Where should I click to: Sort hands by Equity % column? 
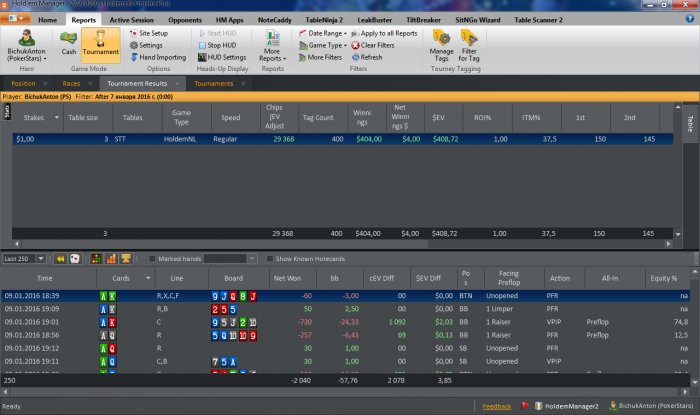click(663, 278)
